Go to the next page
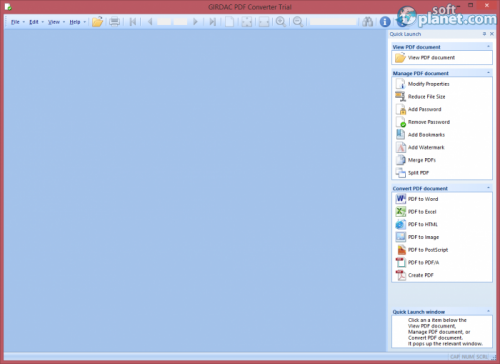 click(195, 22)
